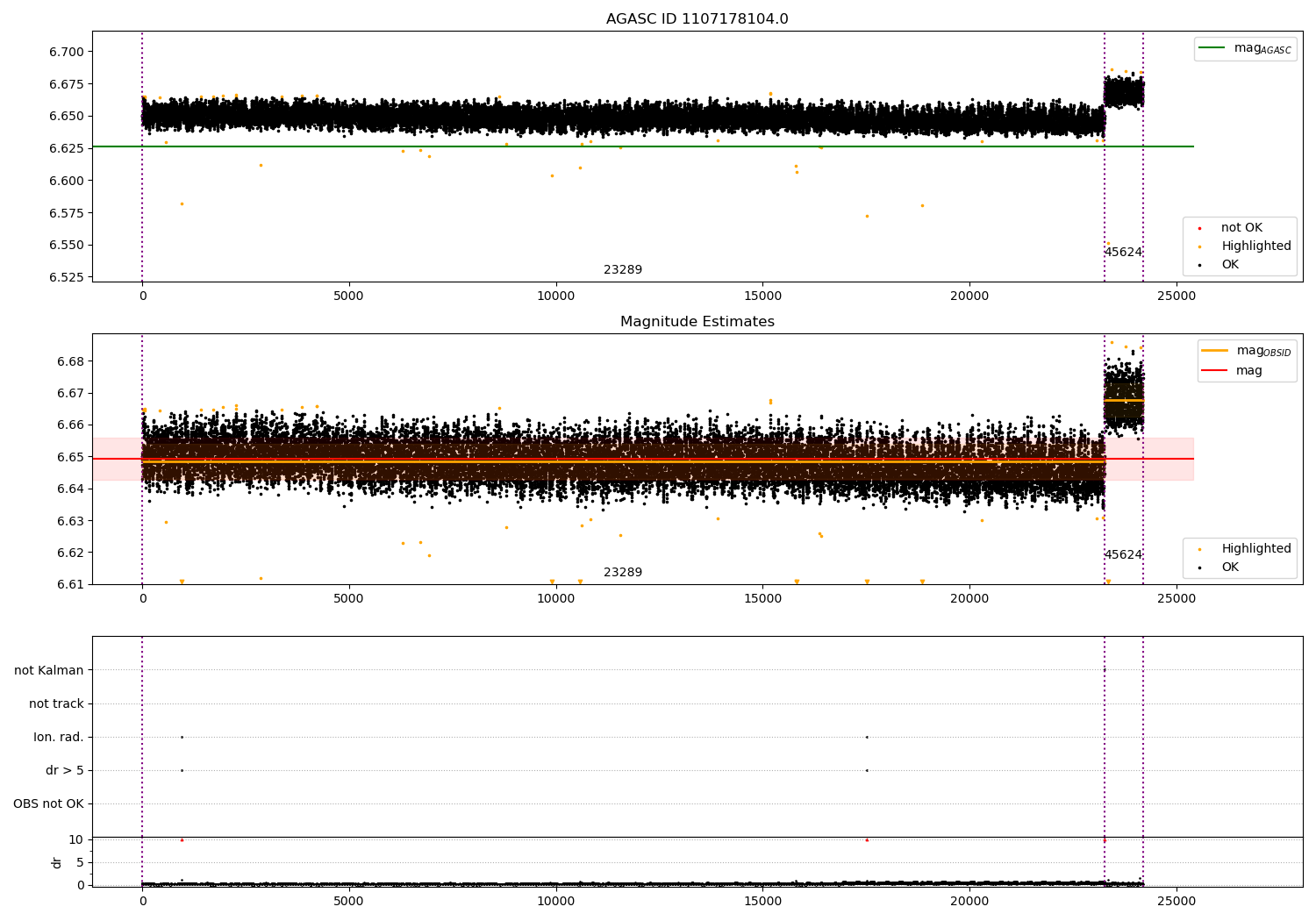
Task: Click the 6.61 y-tick in Magnitude Estimates plot
Action: point(70,584)
